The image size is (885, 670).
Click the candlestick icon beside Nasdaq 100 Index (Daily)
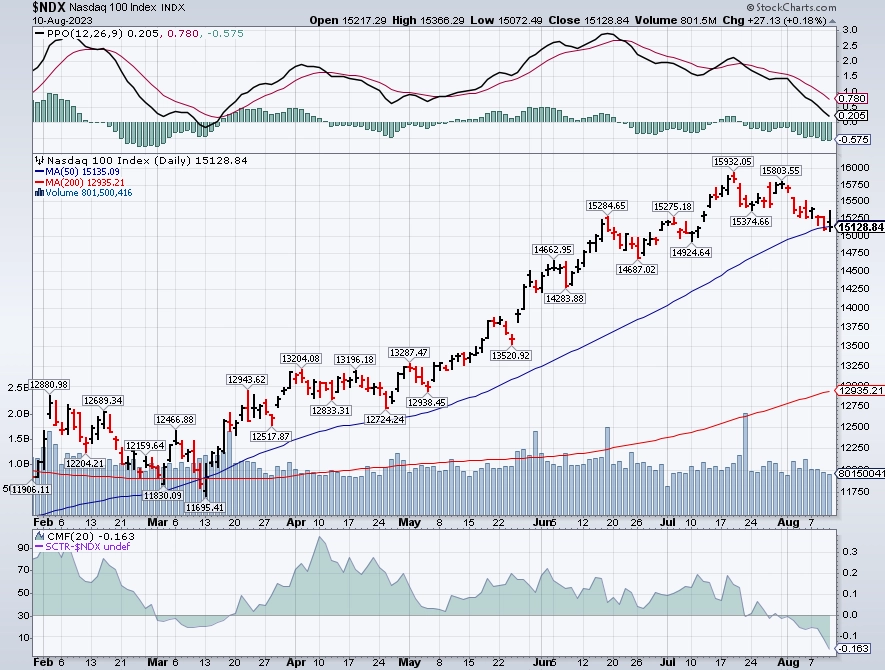[x=40, y=161]
